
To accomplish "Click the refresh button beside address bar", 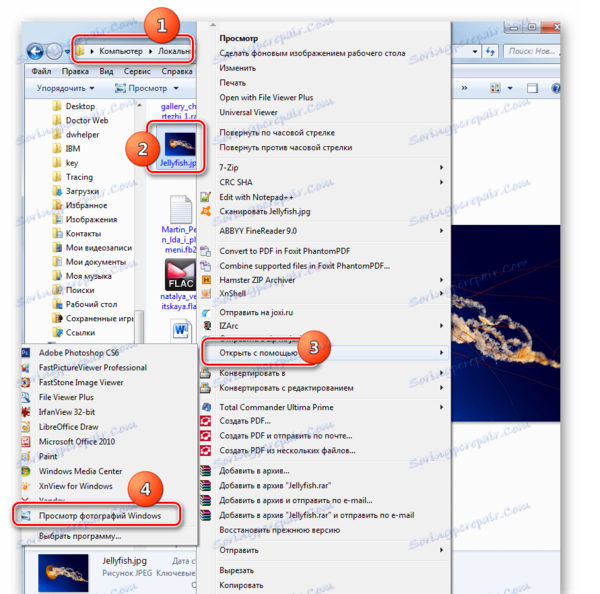I will point(490,51).
